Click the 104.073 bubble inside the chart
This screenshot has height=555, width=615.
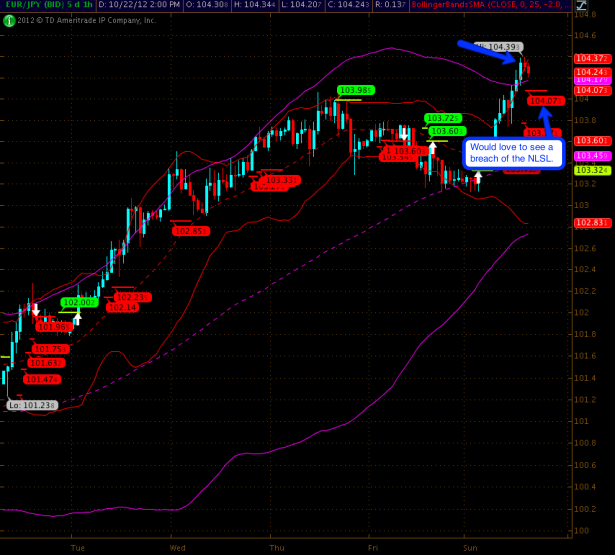pyautogui.click(x=546, y=101)
